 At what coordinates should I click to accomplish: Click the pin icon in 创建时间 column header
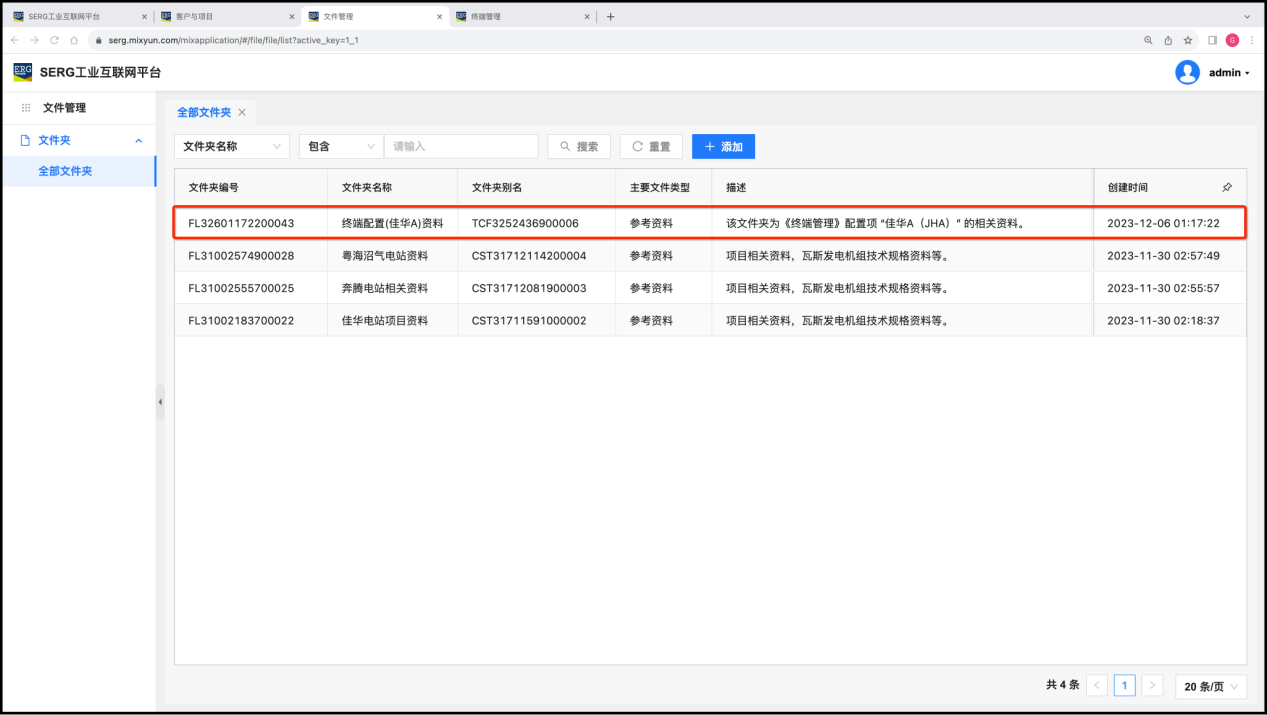(1227, 187)
